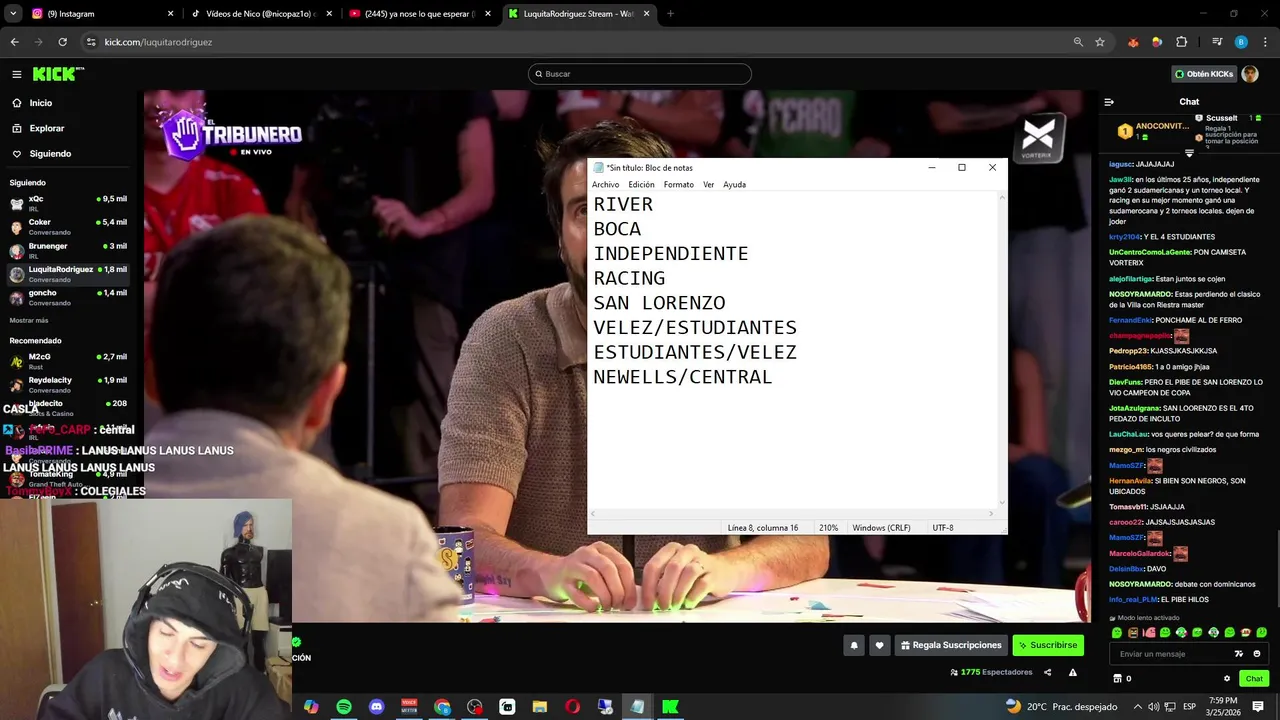Open the chat emote picker smiley
Image resolution: width=1280 pixels, height=720 pixels.
pyautogui.click(x=1257, y=654)
